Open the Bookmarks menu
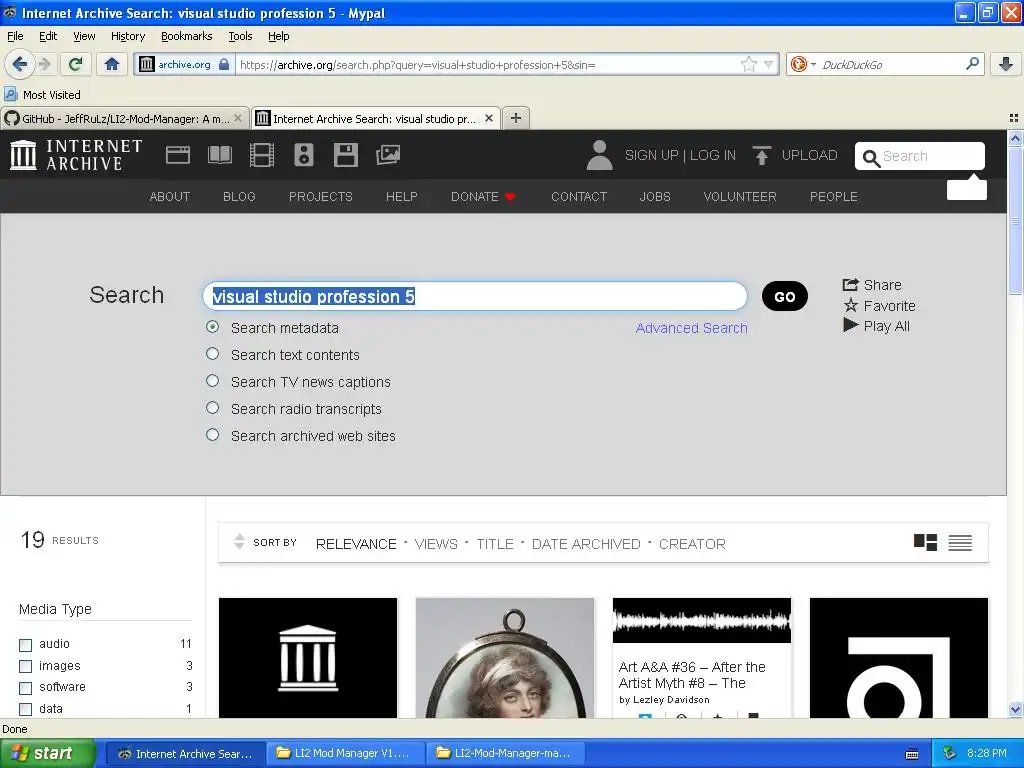1024x768 pixels. point(187,36)
